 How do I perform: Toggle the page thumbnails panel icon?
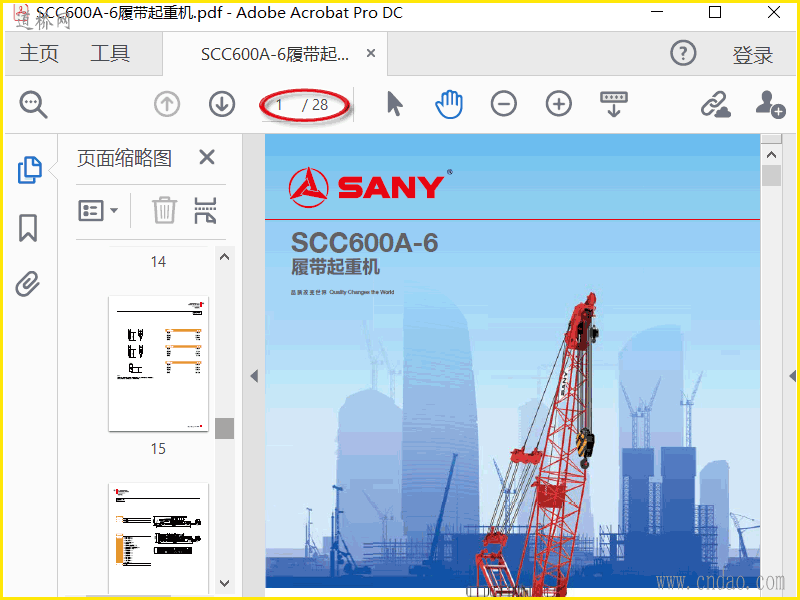pos(30,170)
